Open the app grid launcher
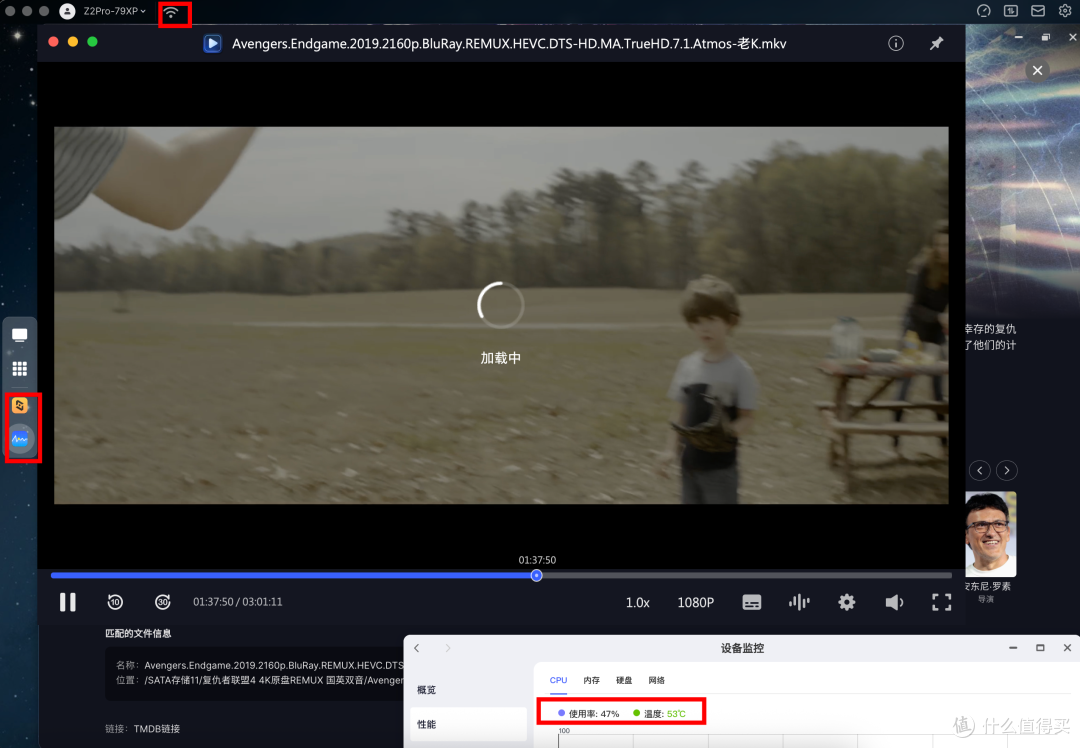 pyautogui.click(x=20, y=369)
